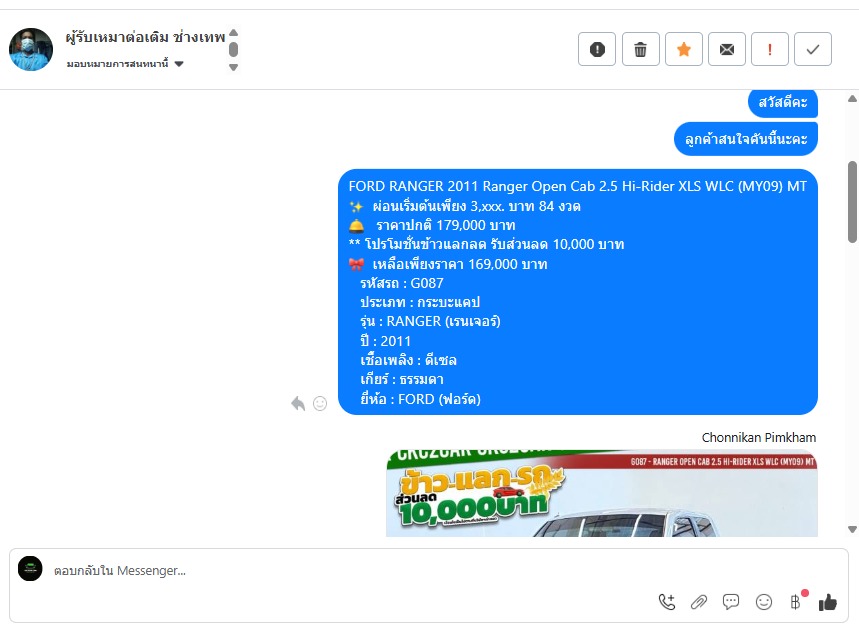Reply to the Ford Ranger message
The image size is (859, 625).
coord(297,404)
